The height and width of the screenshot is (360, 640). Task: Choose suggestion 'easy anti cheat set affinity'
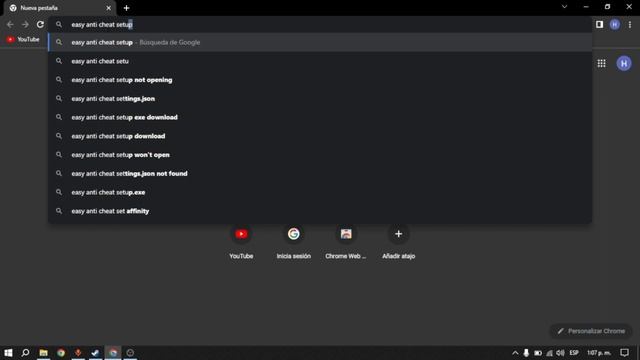tap(320, 211)
